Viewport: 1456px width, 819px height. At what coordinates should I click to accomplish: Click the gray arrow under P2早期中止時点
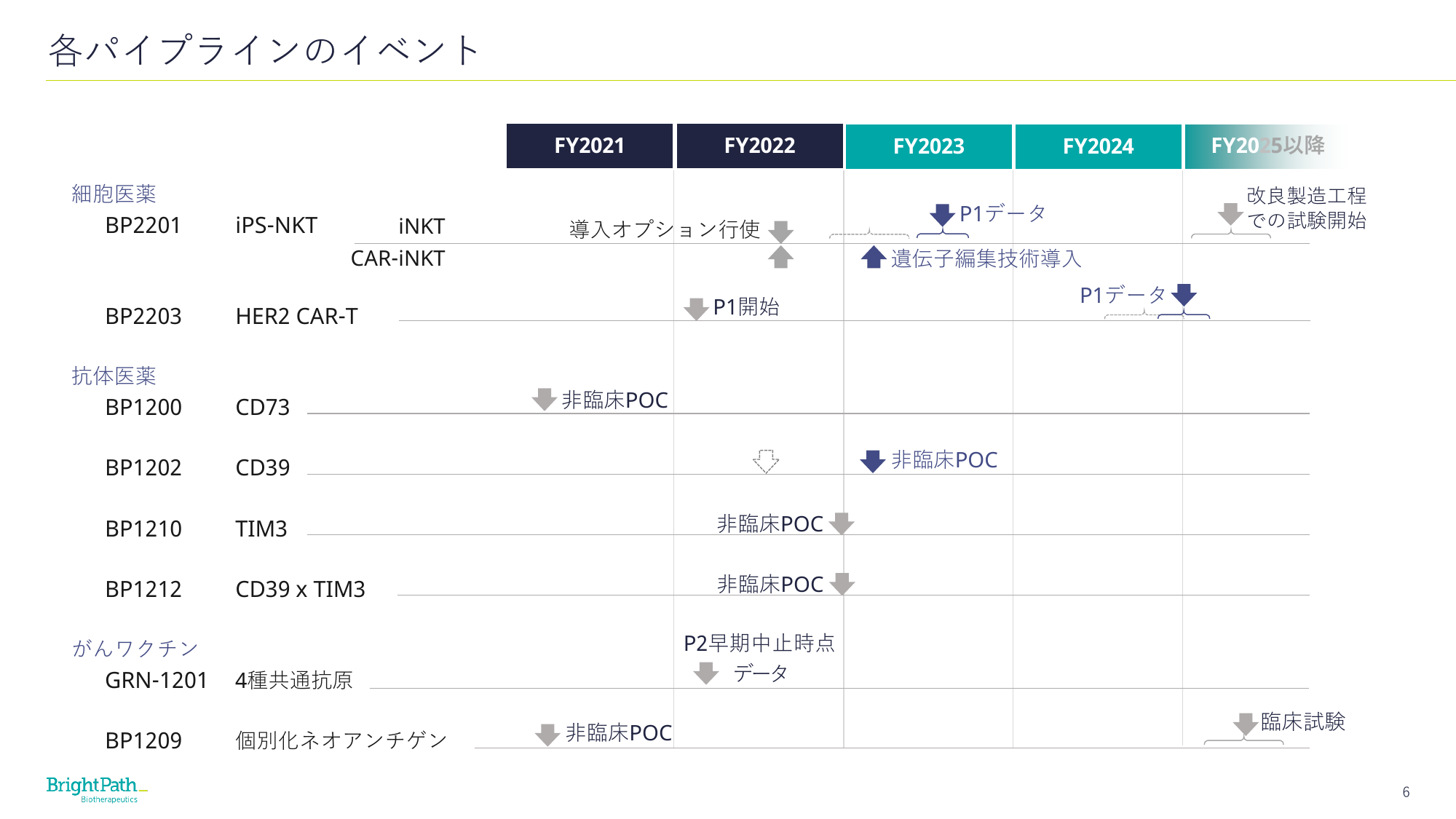pos(706,673)
